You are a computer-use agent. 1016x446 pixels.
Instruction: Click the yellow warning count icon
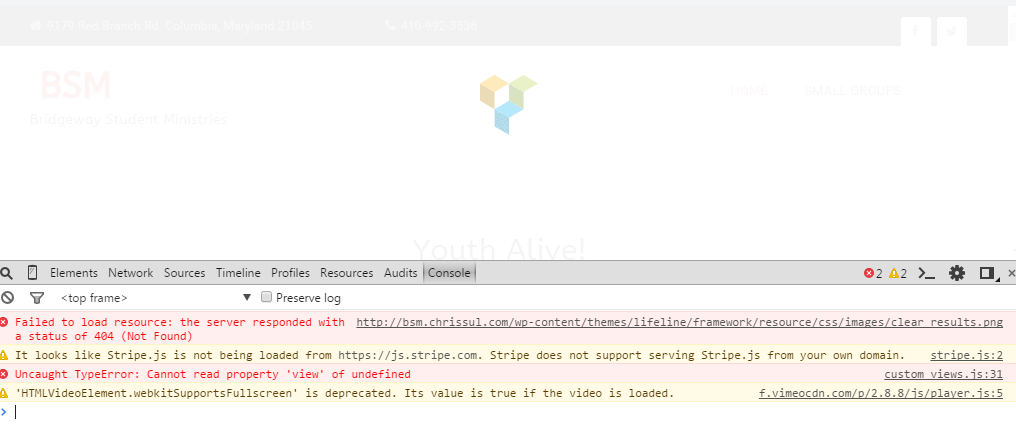click(894, 273)
